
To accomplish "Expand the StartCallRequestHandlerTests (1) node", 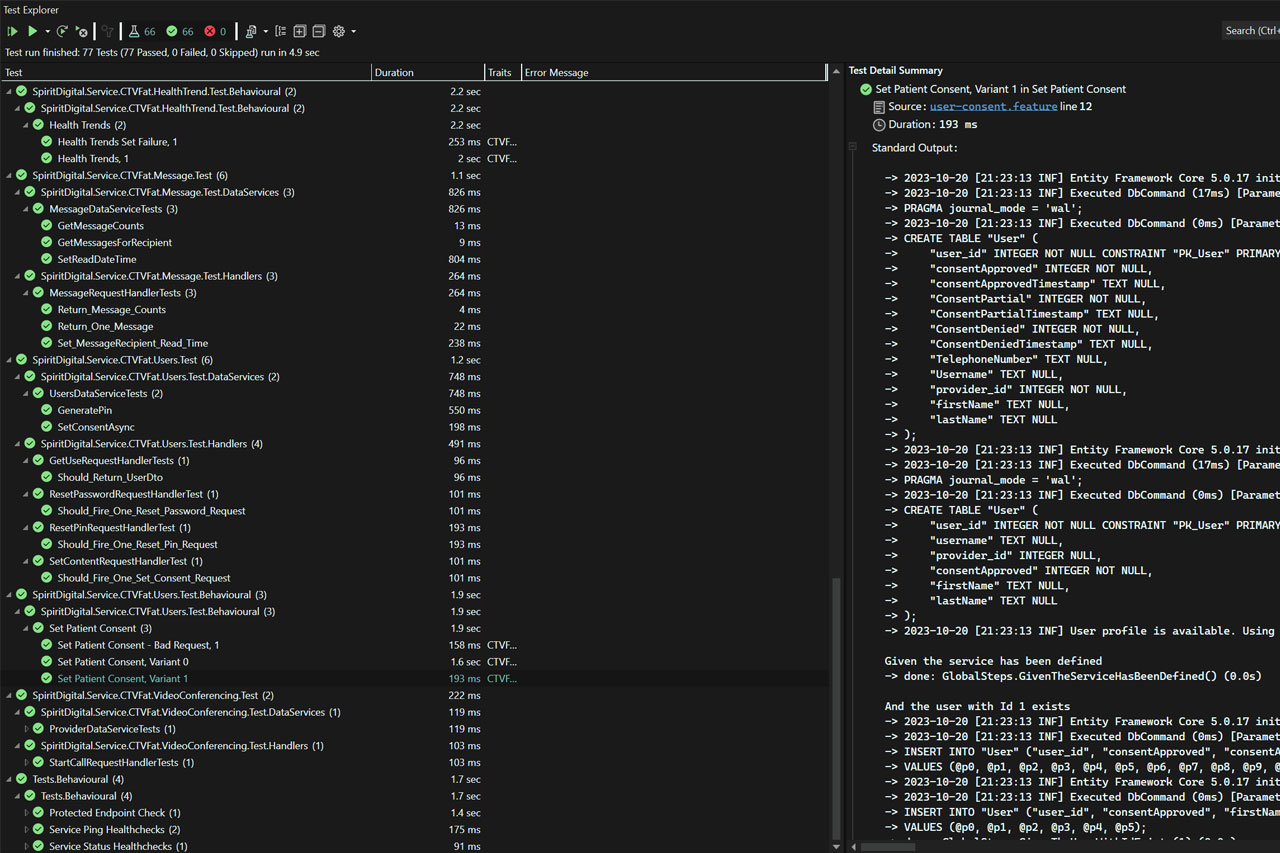I will [x=28, y=762].
